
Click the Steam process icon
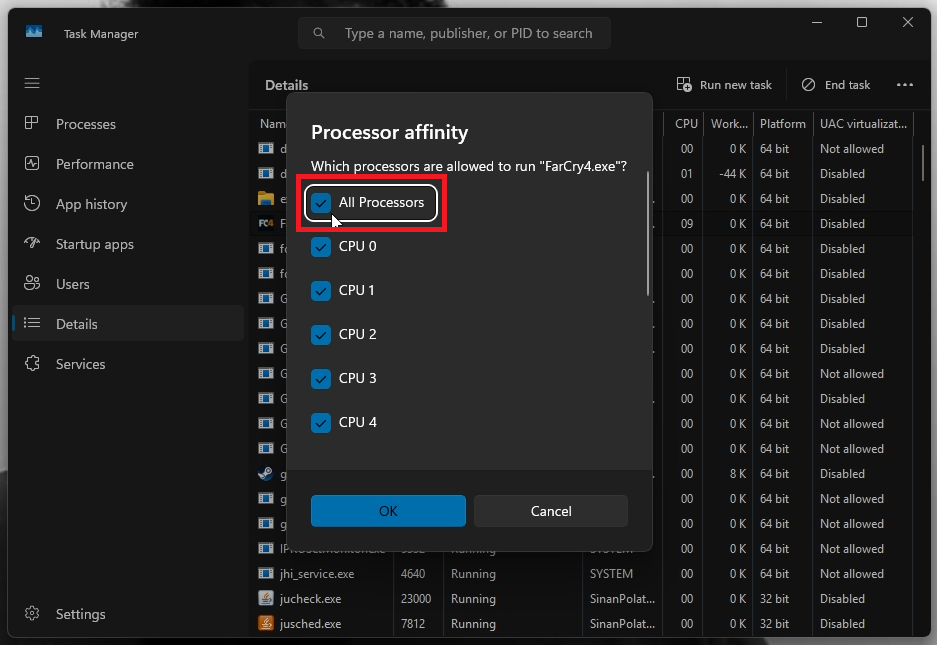(x=265, y=473)
